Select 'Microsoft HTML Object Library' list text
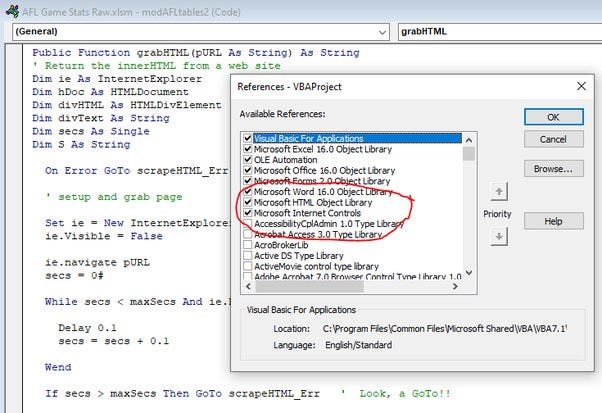Viewport: 602px width, 413px height. coord(313,202)
